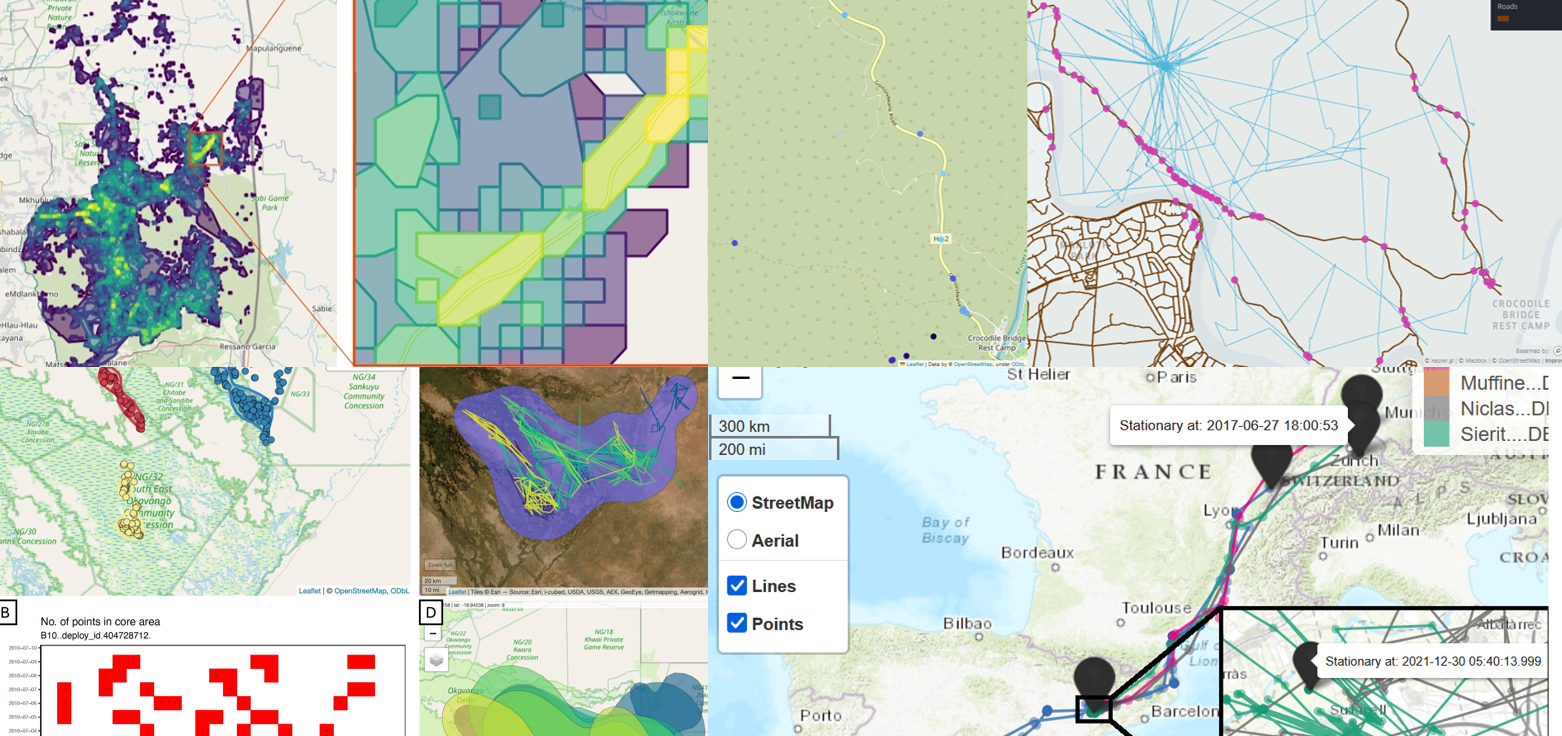Screen dimensions: 1562x736
Task: Click the 'NG/34 Sankuyu Community Concession' label
Action: (363, 390)
